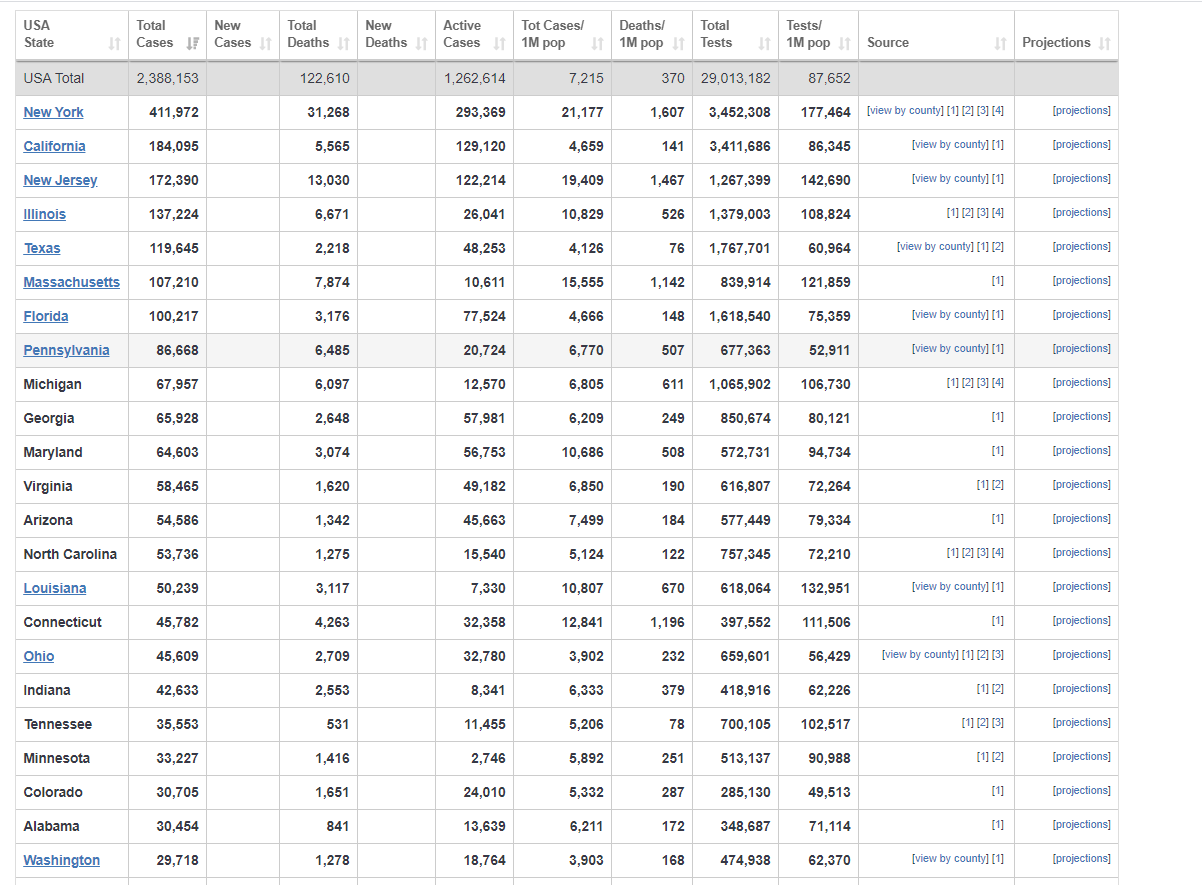Image resolution: width=1202 pixels, height=885 pixels.
Task: Click the Tests/1M pop column header text
Action: tap(807, 34)
